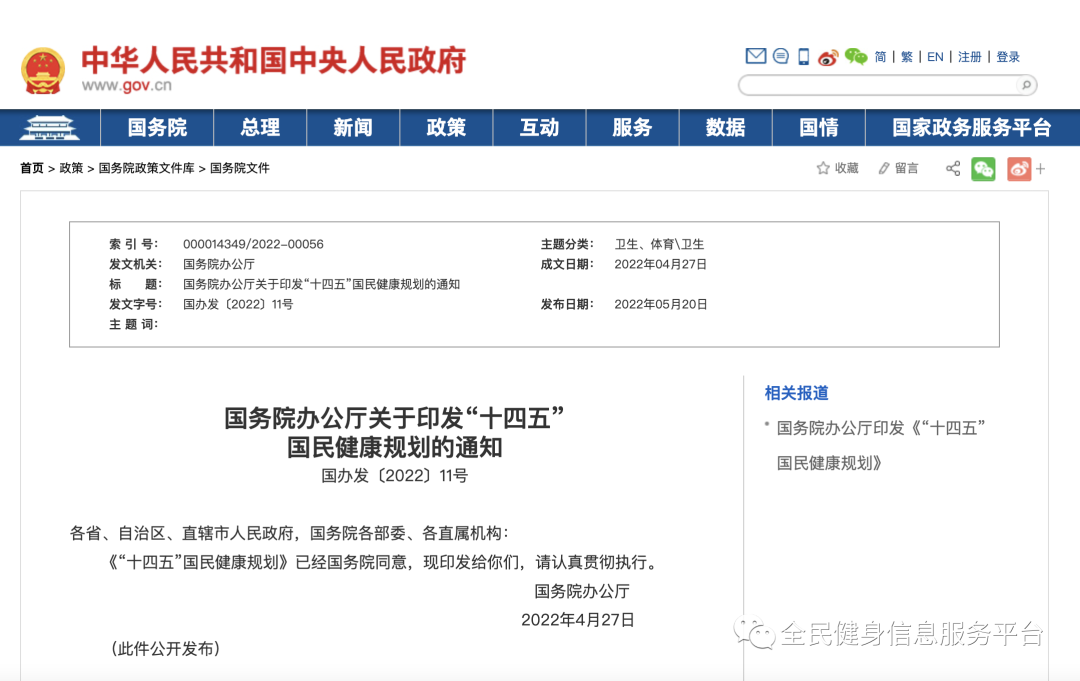Click the search magnifier icon
The image size is (1080, 681).
(x=1025, y=85)
